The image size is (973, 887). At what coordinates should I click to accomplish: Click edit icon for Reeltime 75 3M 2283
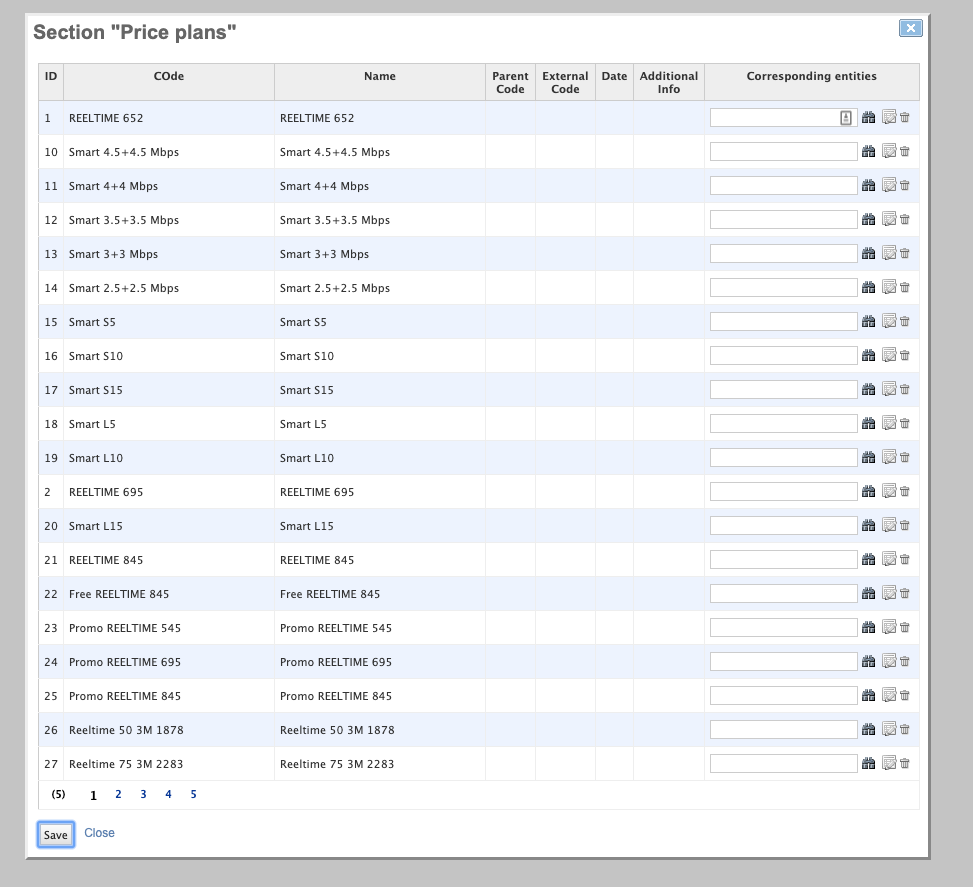(x=889, y=763)
